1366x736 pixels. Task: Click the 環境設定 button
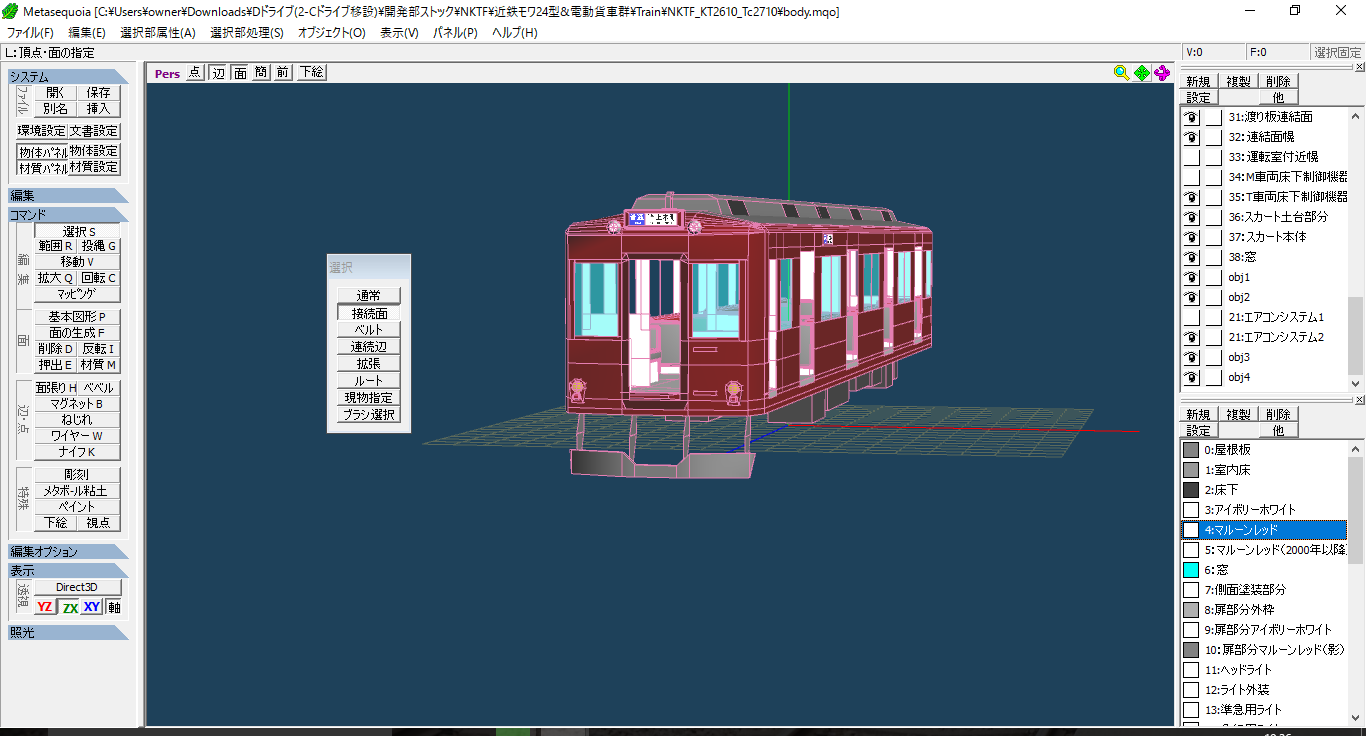point(42,131)
